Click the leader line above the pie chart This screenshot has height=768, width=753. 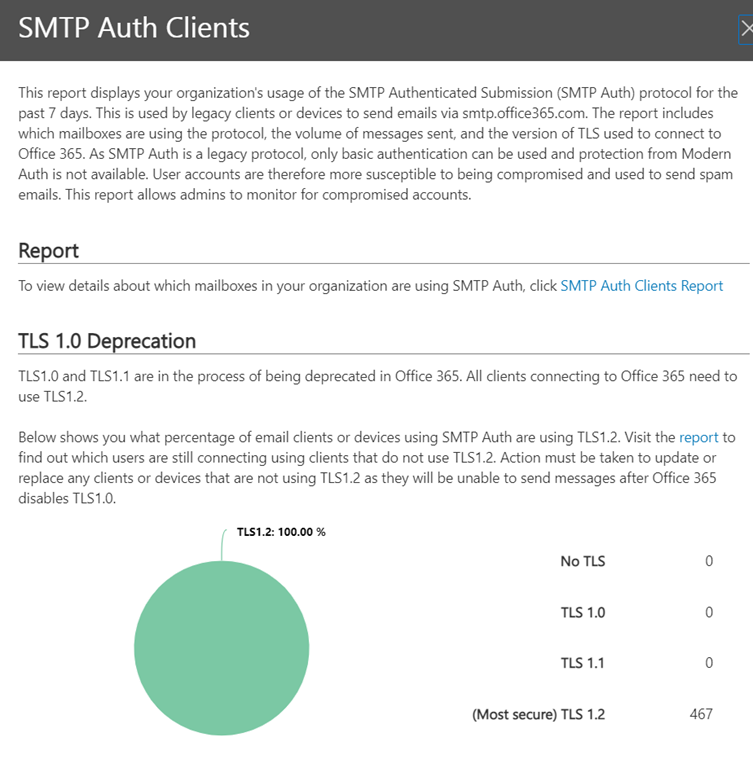tap(221, 545)
